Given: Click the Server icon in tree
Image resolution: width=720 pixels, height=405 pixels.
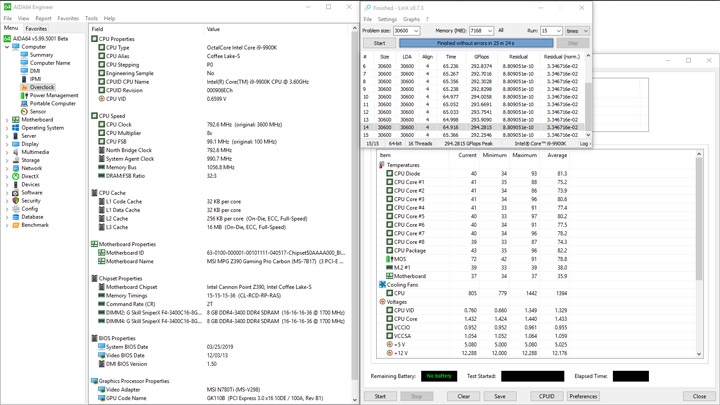Looking at the screenshot, I should click(x=16, y=136).
